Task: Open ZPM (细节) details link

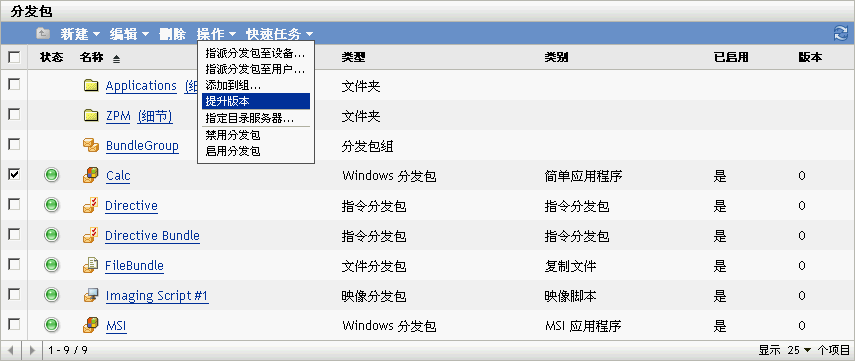Action: click(155, 116)
